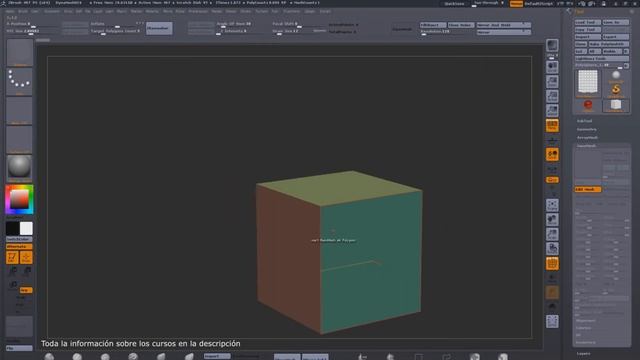Image resolution: width=640 pixels, height=360 pixels.
Task: Toggle PolyF polyframe display
Action: (552, 263)
